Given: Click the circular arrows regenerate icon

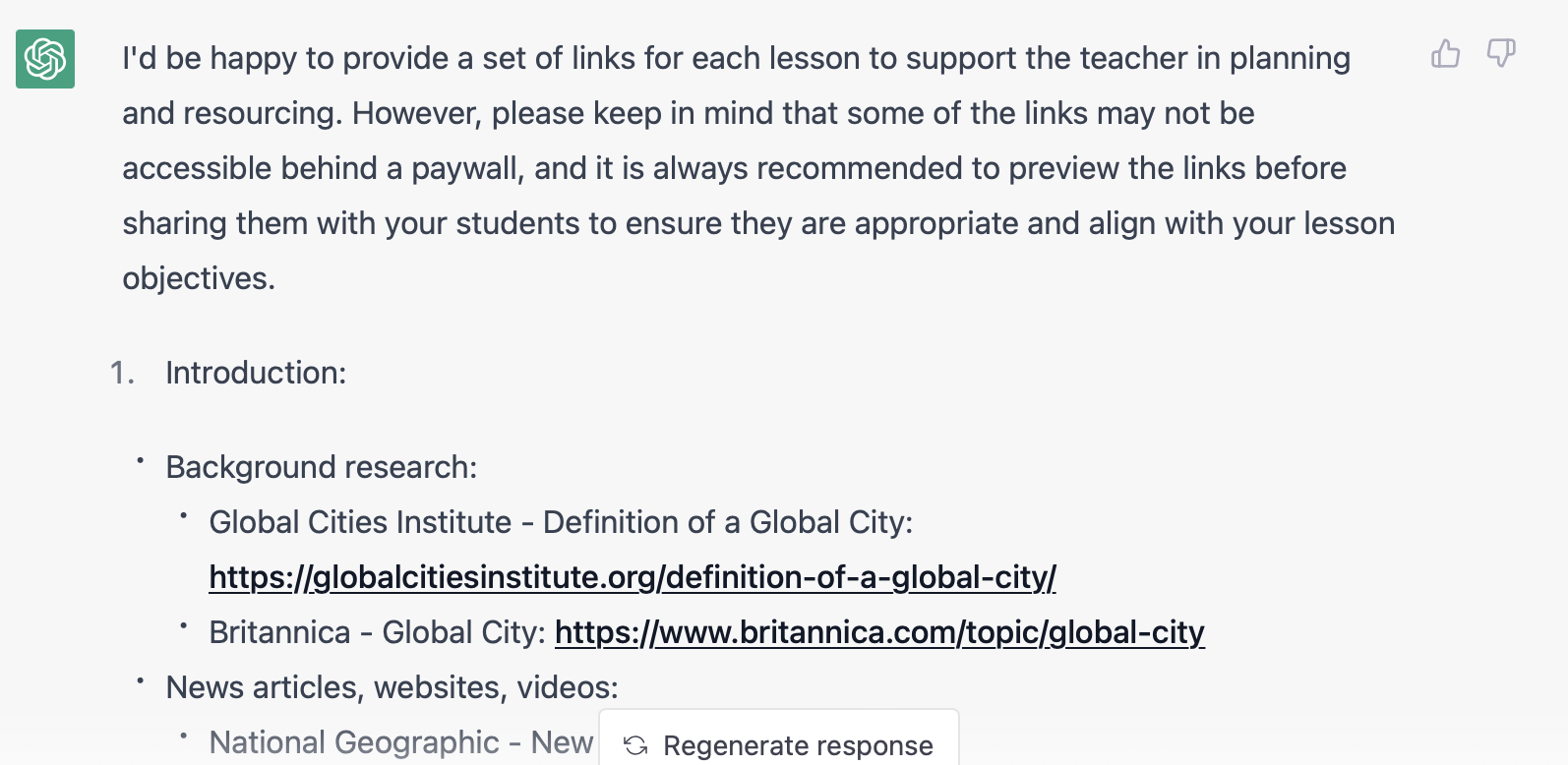Looking at the screenshot, I should tap(635, 745).
